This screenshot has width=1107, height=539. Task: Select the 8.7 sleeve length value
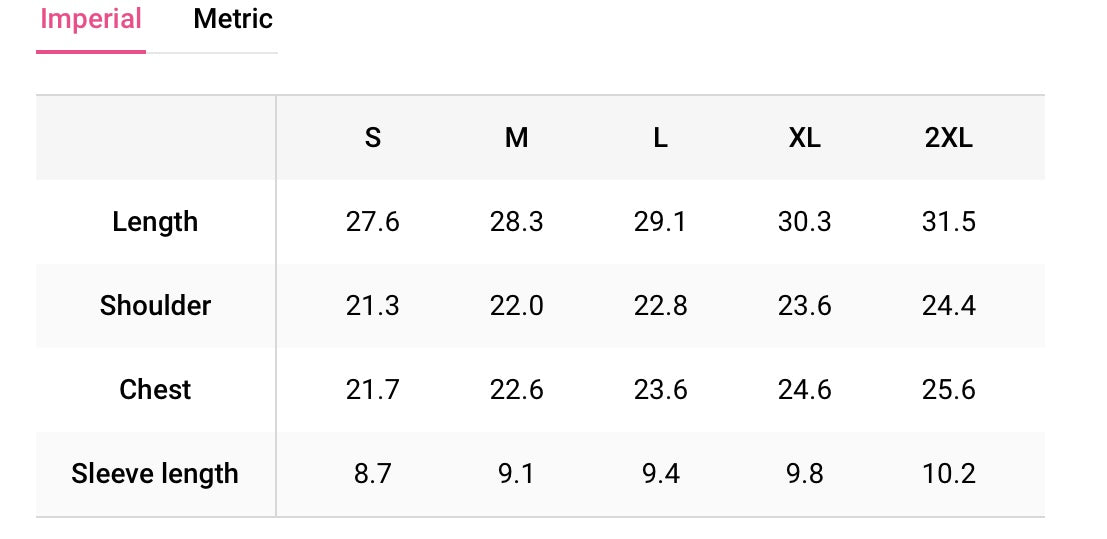click(x=373, y=474)
